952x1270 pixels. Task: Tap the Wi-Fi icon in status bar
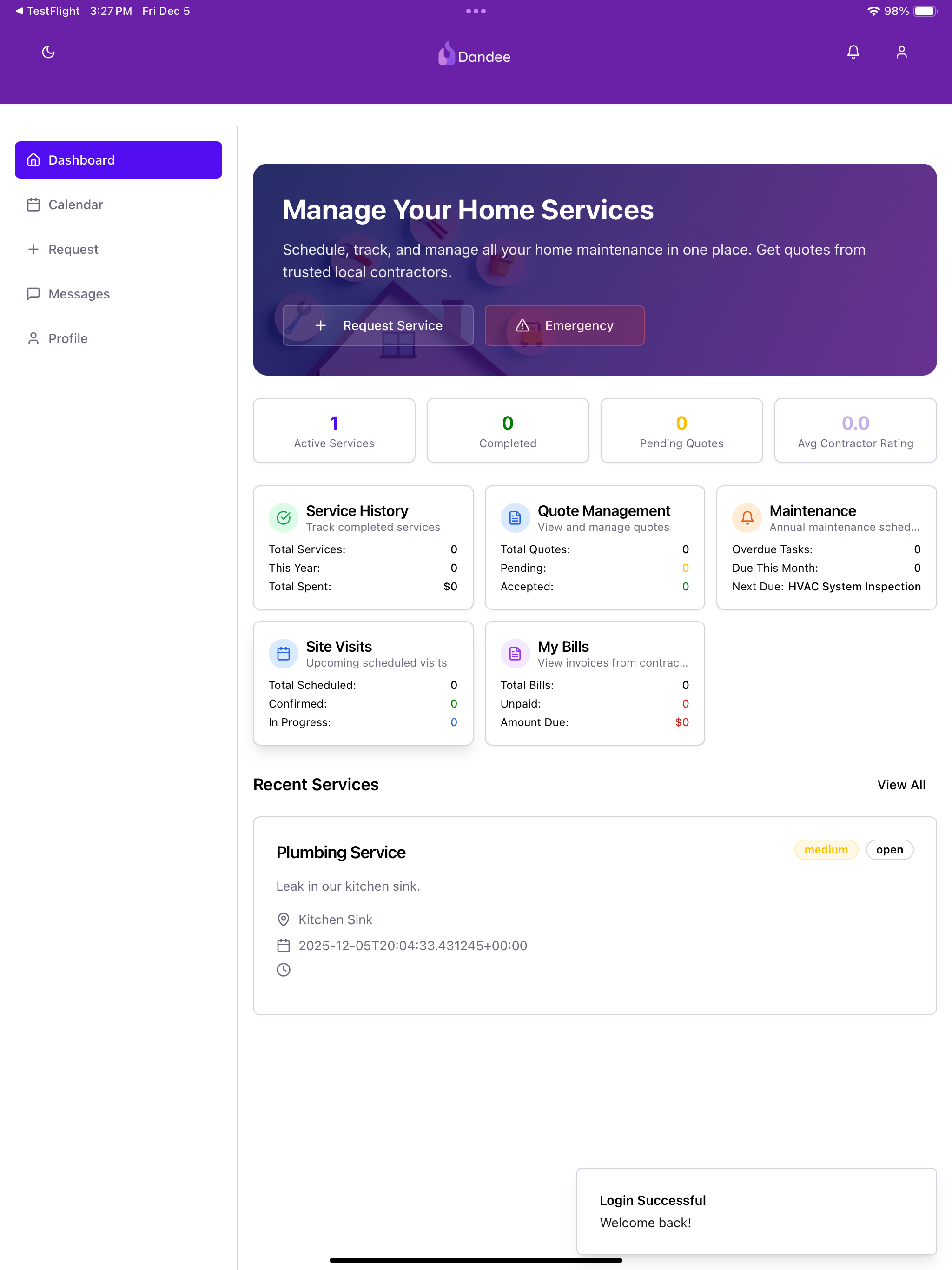[873, 11]
